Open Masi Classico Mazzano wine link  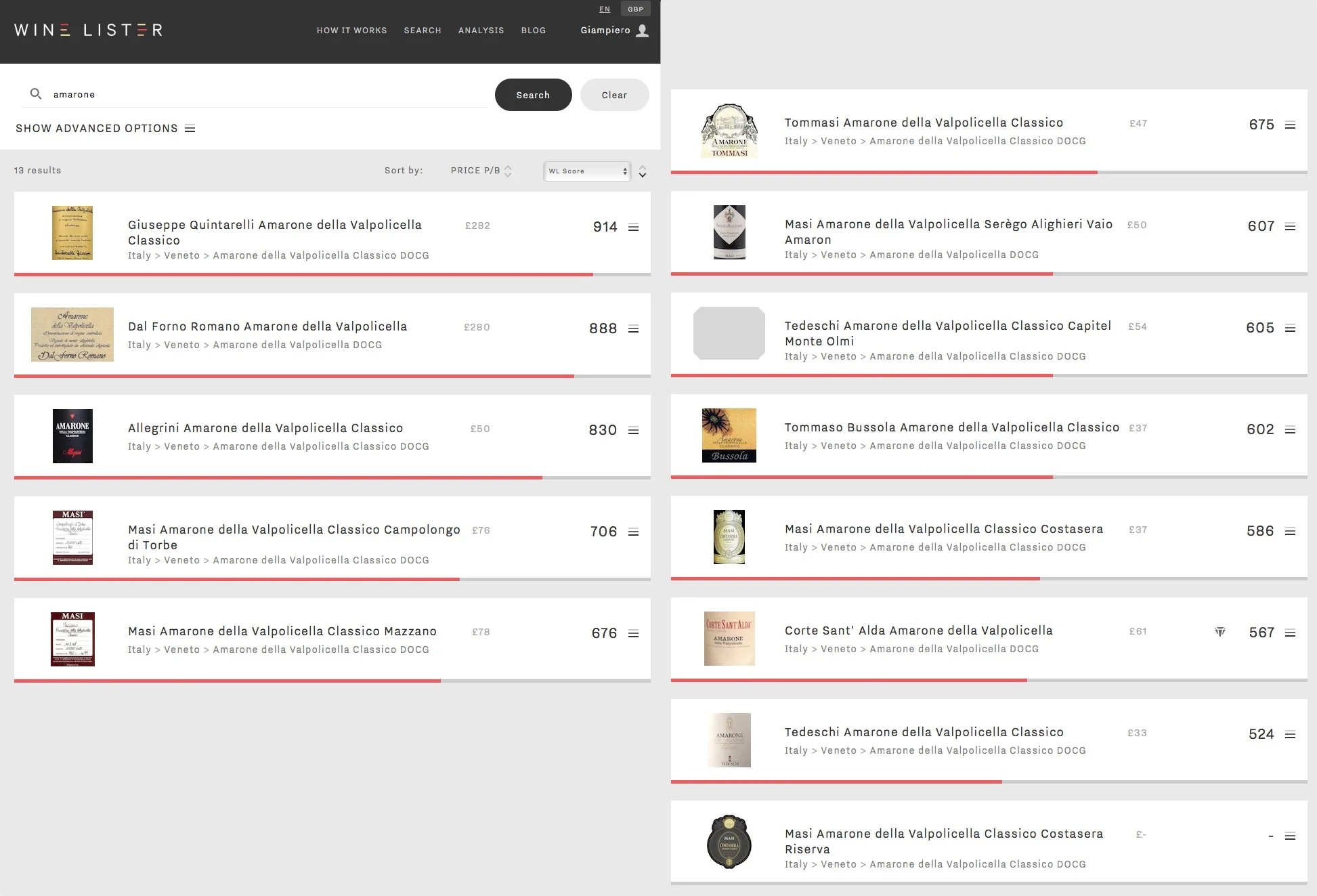pyautogui.click(x=282, y=631)
